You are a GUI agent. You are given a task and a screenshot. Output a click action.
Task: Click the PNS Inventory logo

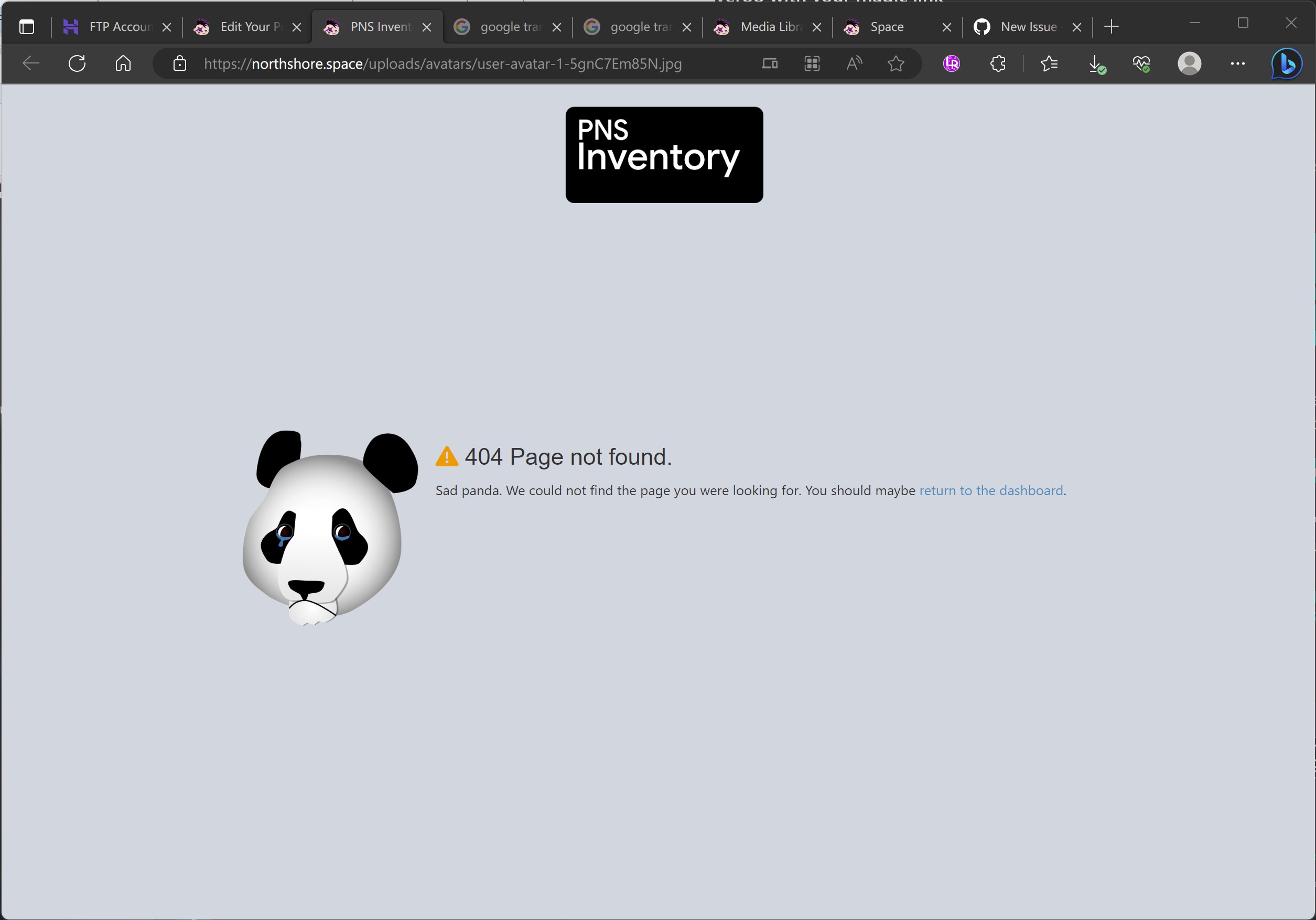point(664,154)
